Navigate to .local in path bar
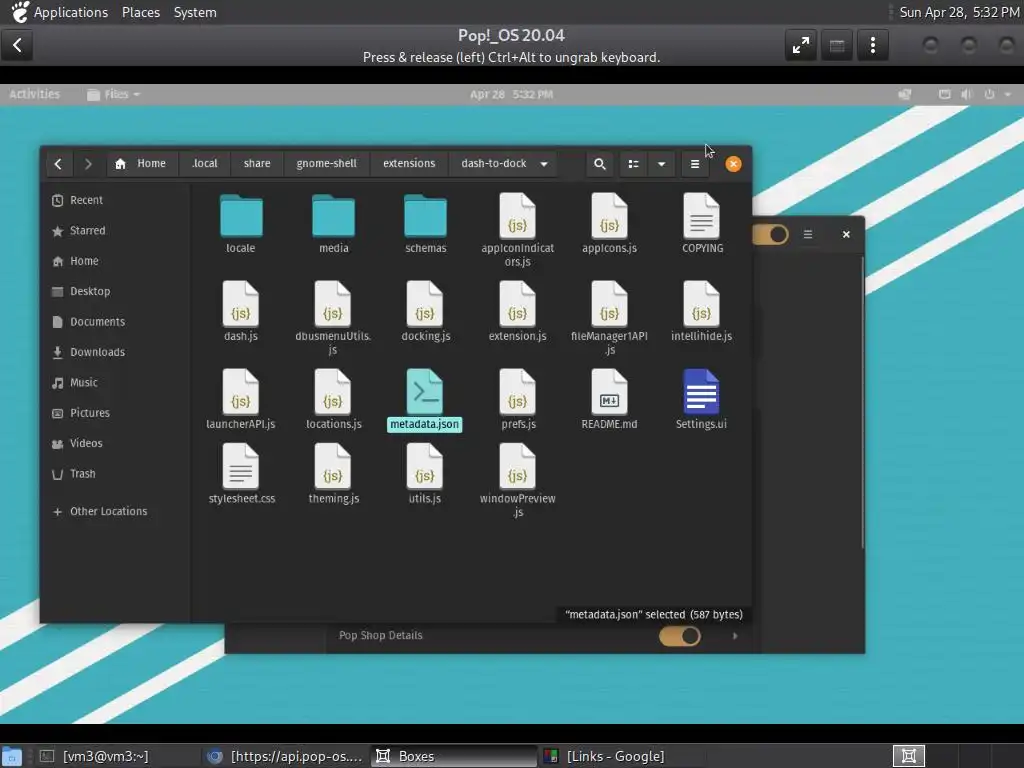The width and height of the screenshot is (1024, 768). (x=204, y=164)
